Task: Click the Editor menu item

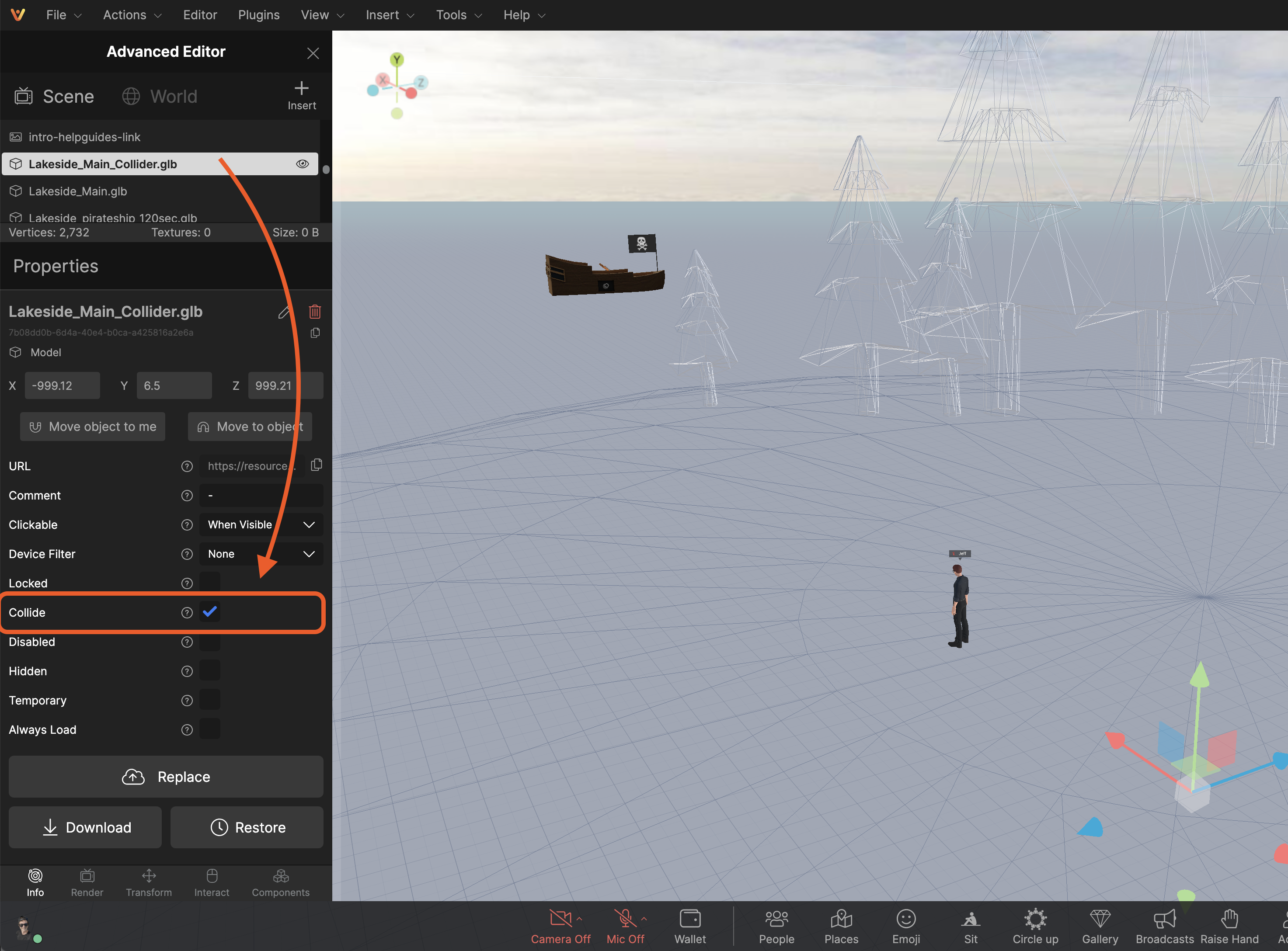Action: click(200, 15)
